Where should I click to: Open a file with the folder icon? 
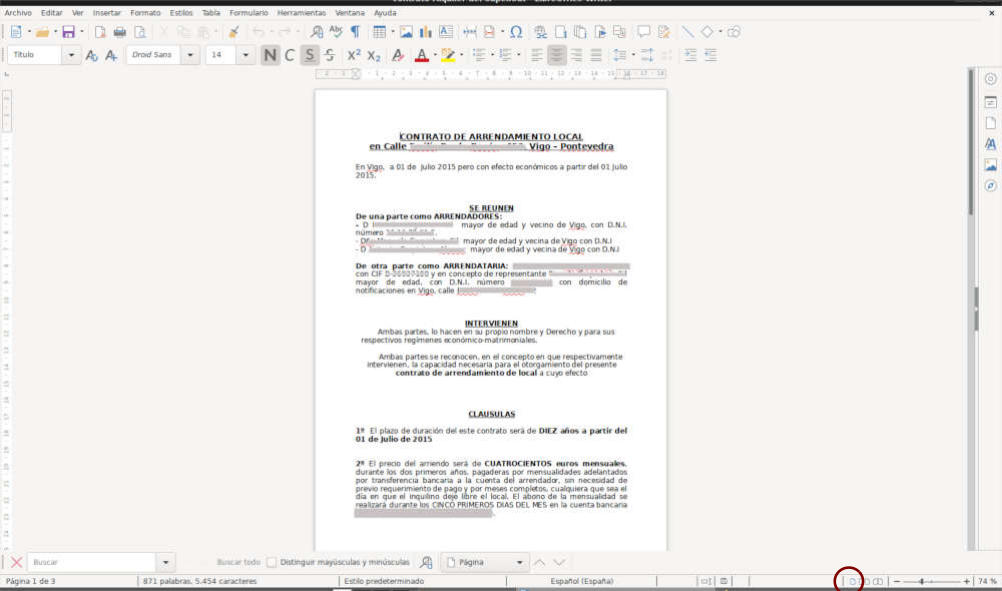click(x=42, y=32)
